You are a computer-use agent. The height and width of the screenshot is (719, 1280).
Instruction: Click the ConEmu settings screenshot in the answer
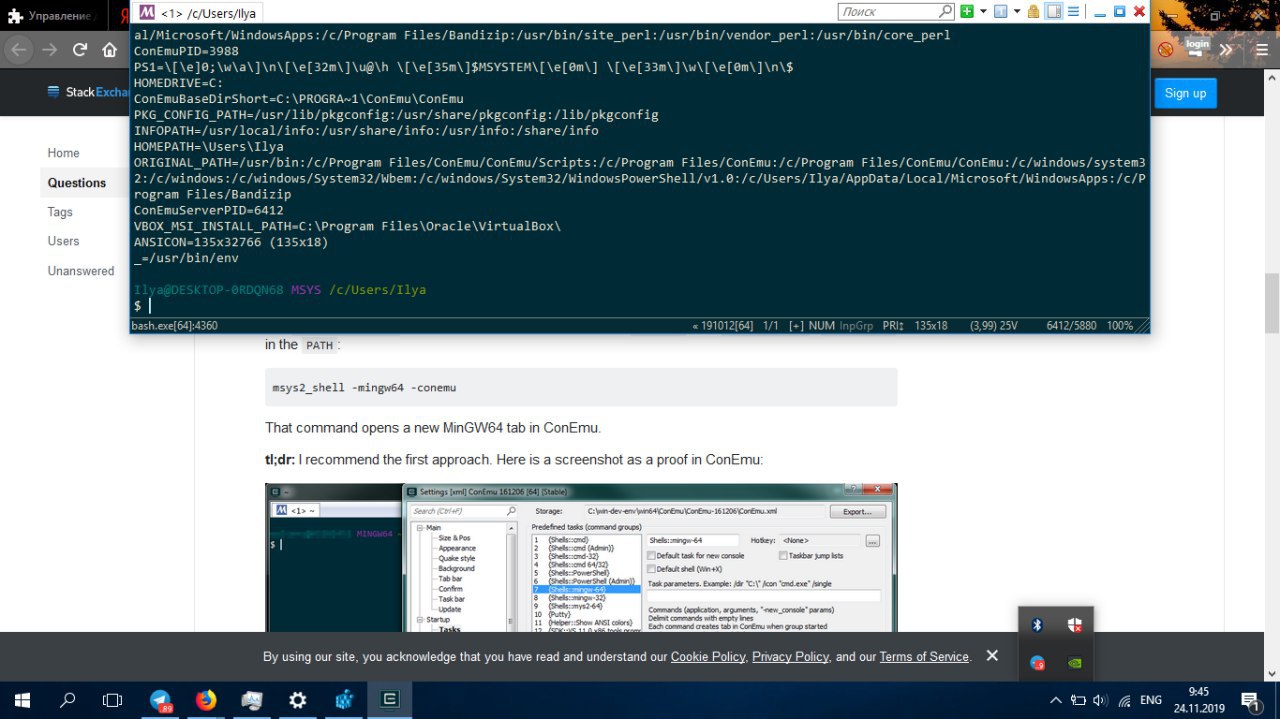(x=581, y=557)
